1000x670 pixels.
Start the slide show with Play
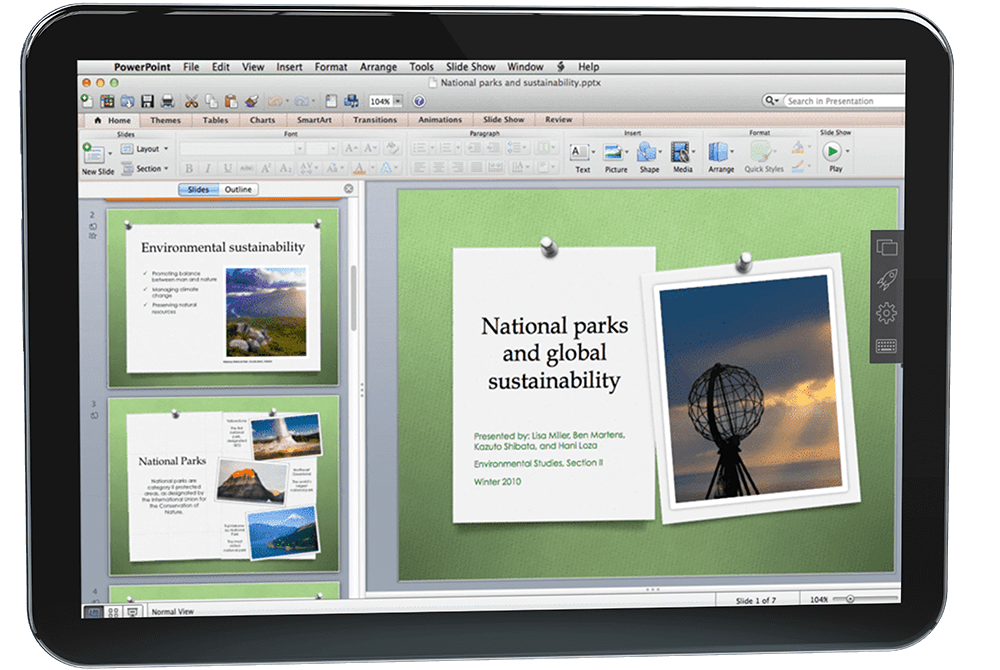tap(834, 156)
